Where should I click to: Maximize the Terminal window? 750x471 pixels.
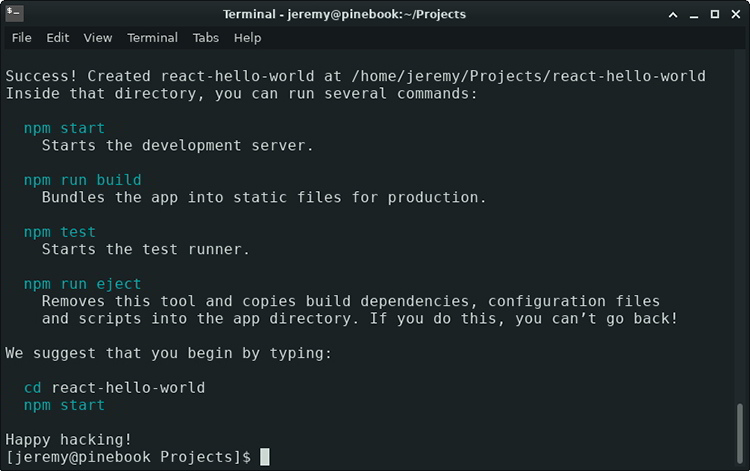coord(715,14)
